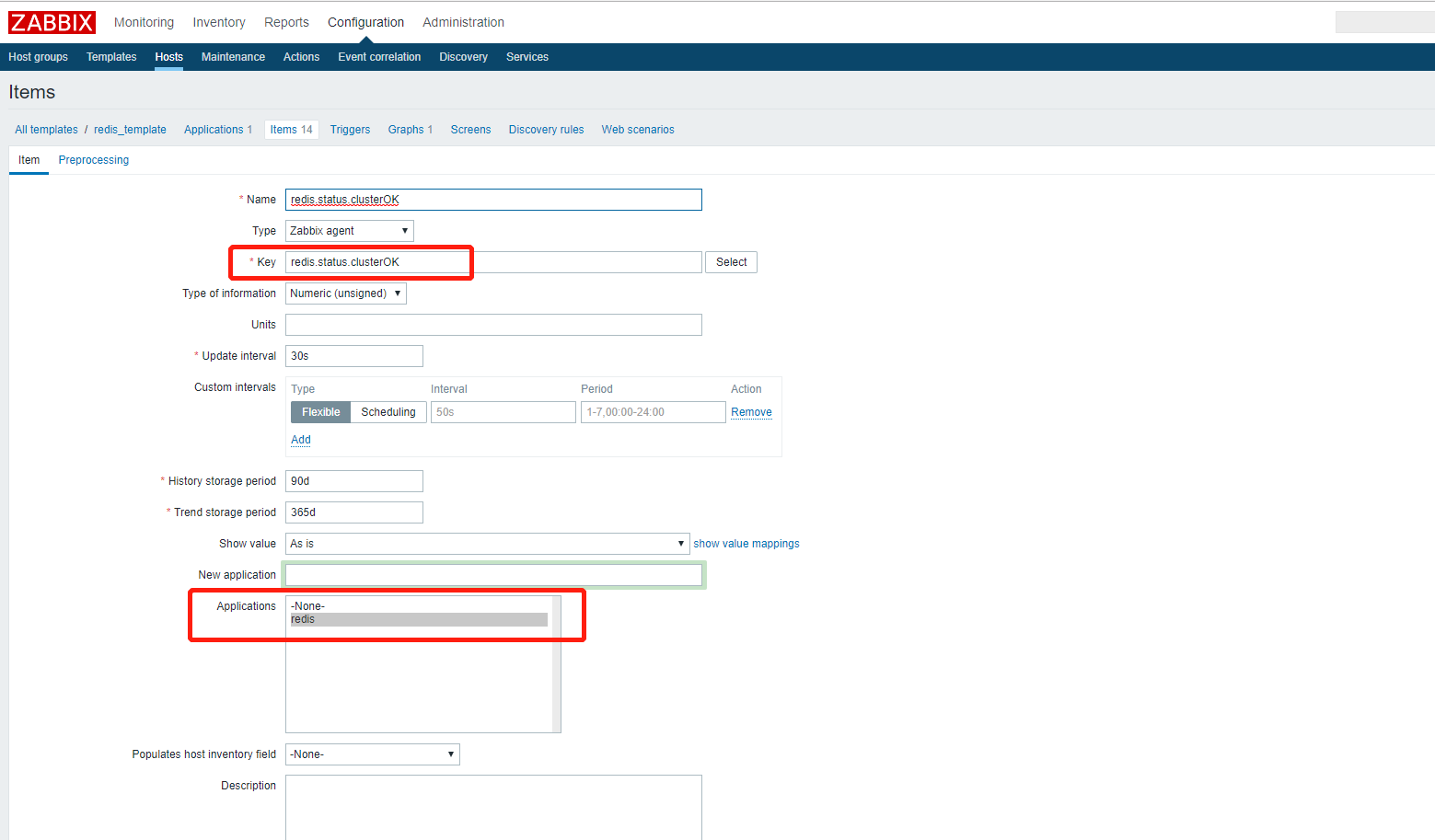Open Items 14 link
This screenshot has height=840, width=1435.
tap(292, 130)
